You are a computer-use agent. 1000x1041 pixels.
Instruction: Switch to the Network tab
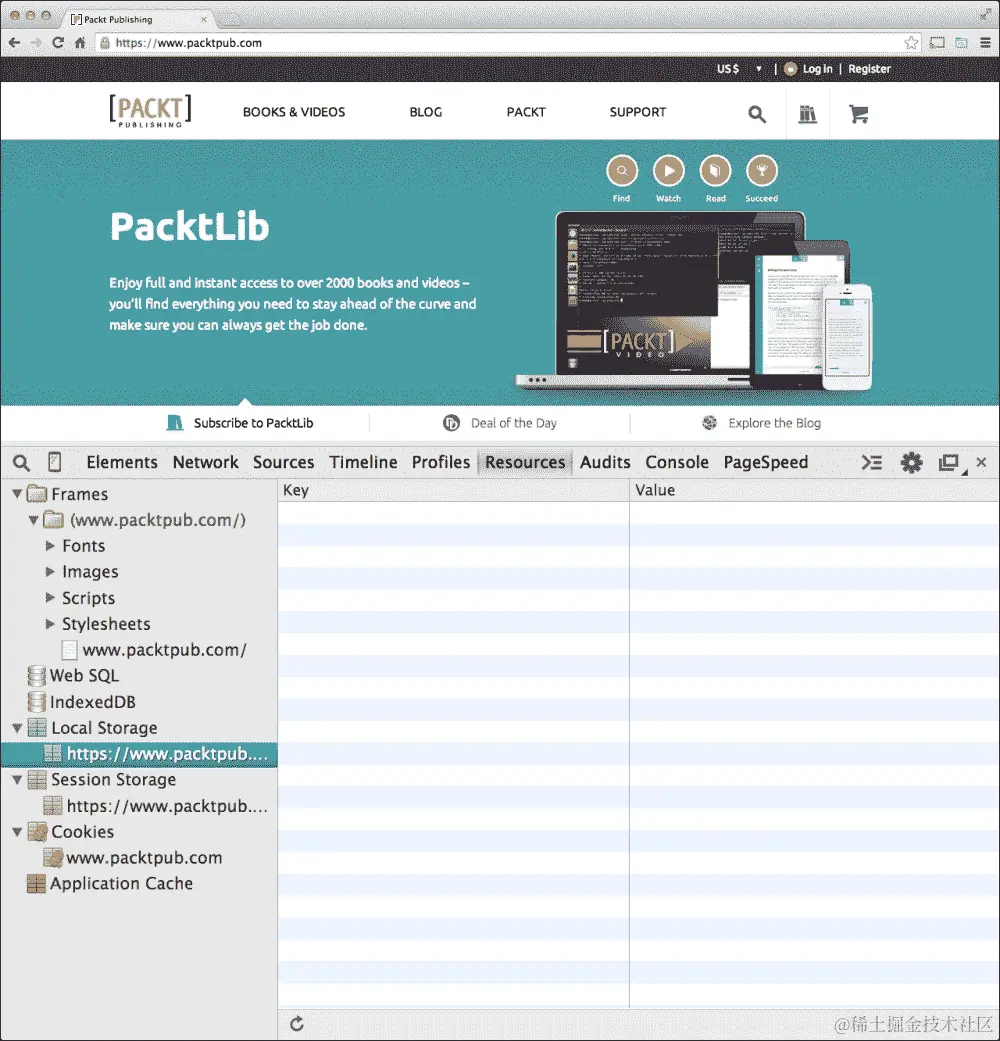(x=205, y=462)
